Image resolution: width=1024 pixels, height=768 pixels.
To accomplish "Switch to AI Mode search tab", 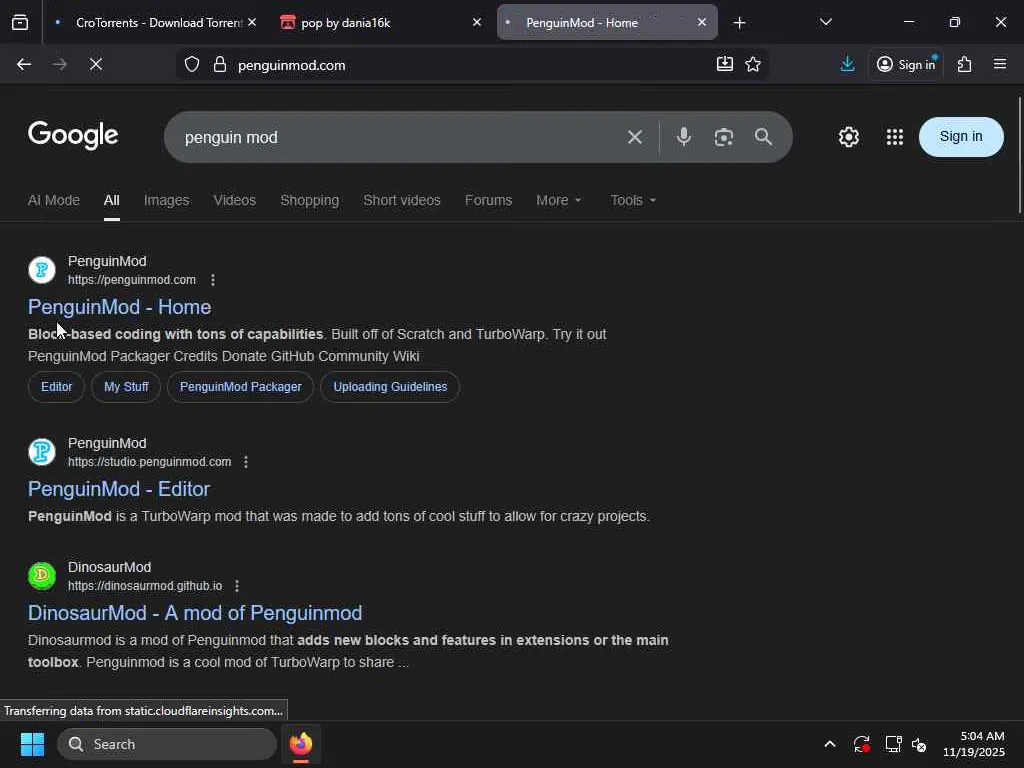I will click(54, 200).
